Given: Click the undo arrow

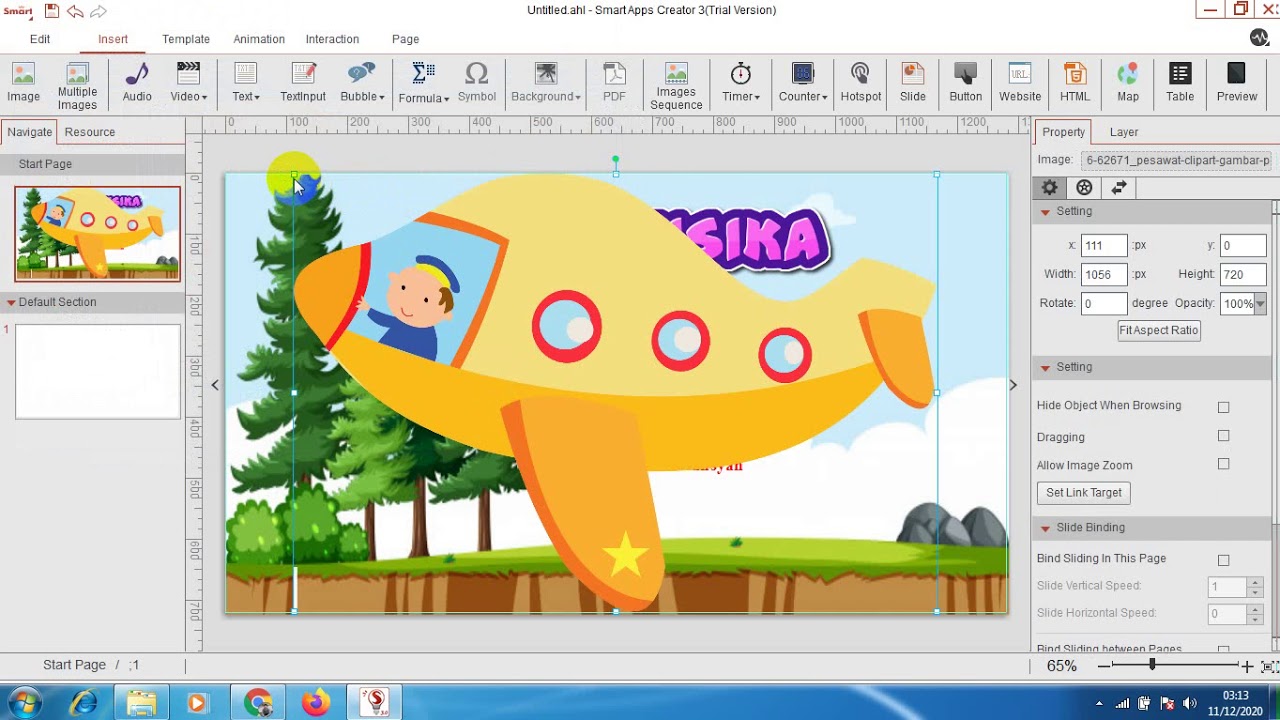Looking at the screenshot, I should tap(75, 11).
